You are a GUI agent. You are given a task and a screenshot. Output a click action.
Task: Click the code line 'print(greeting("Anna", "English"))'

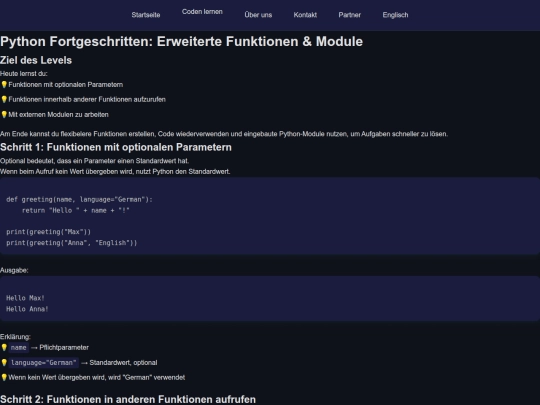point(72,243)
